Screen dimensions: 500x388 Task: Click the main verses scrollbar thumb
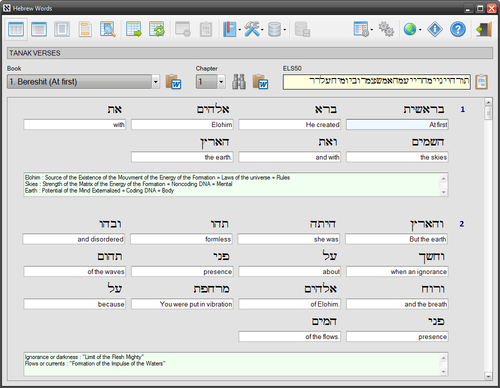(x=488, y=113)
